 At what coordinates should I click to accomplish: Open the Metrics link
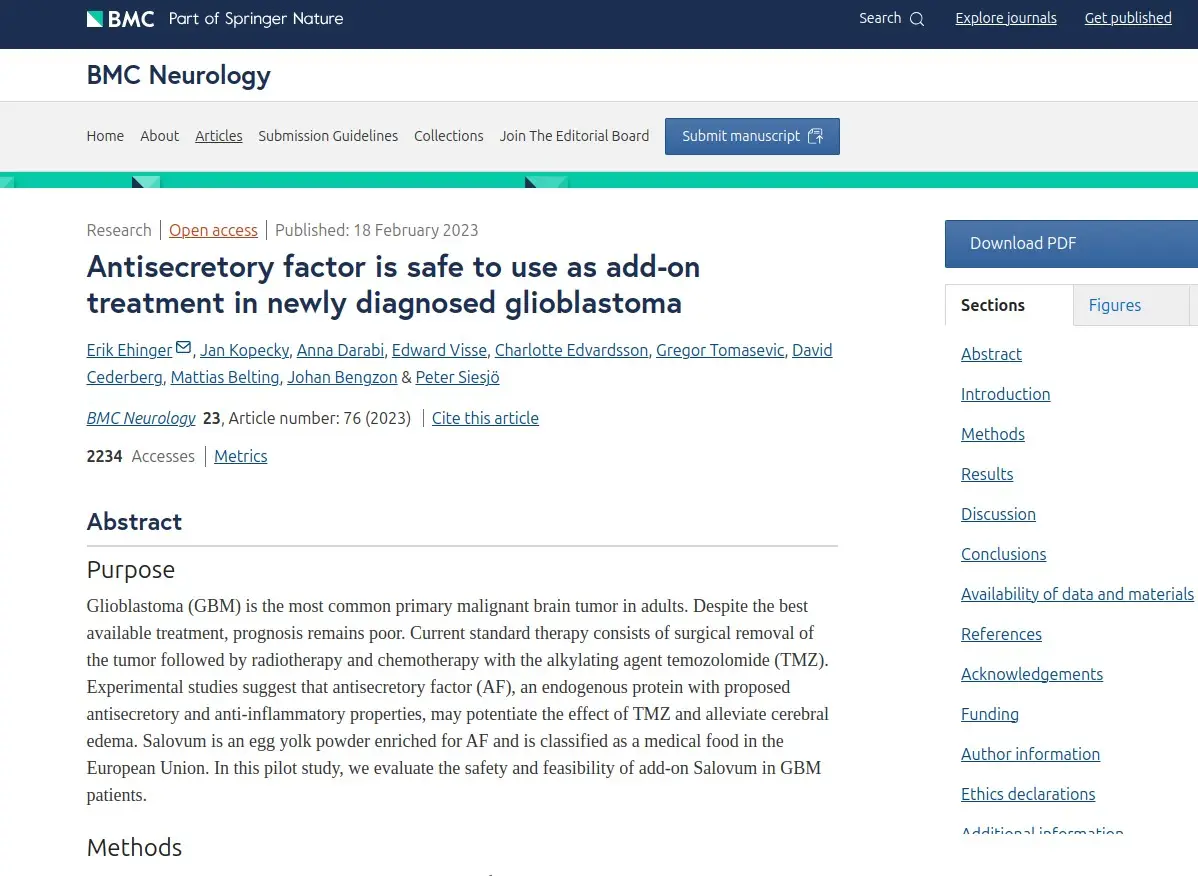[241, 456]
